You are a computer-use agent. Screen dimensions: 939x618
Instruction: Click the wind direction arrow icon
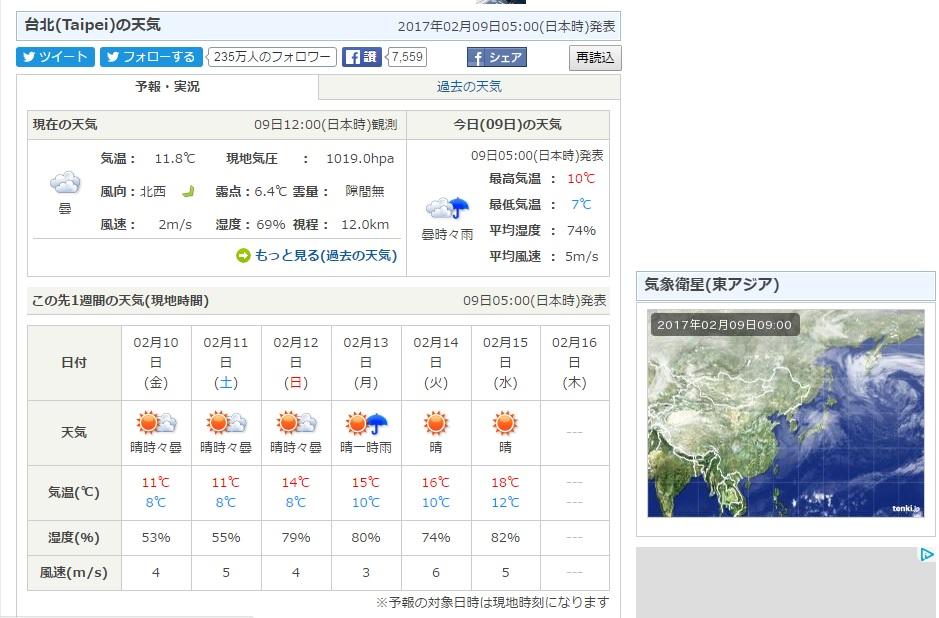point(189,192)
